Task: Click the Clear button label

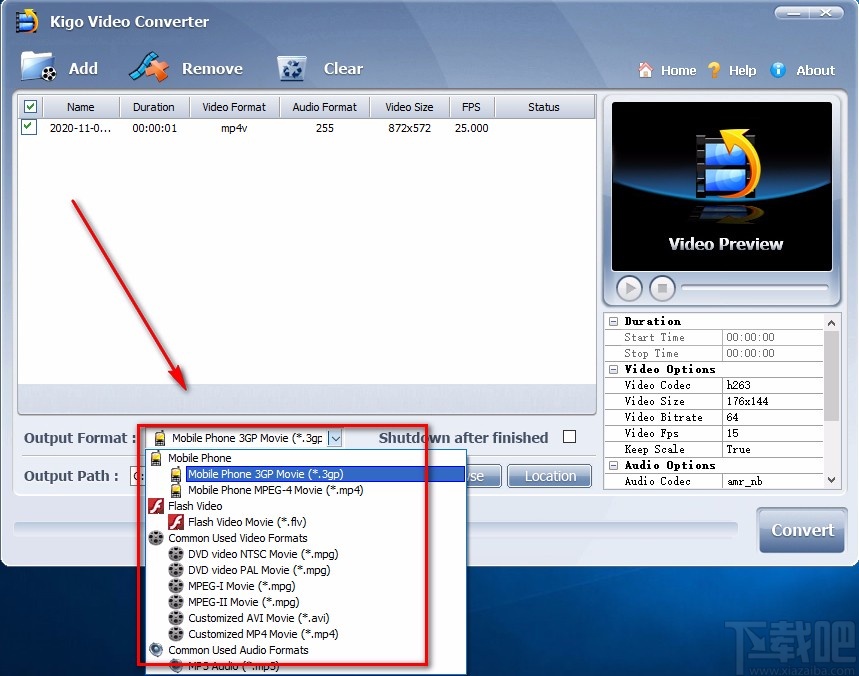Action: tap(343, 68)
